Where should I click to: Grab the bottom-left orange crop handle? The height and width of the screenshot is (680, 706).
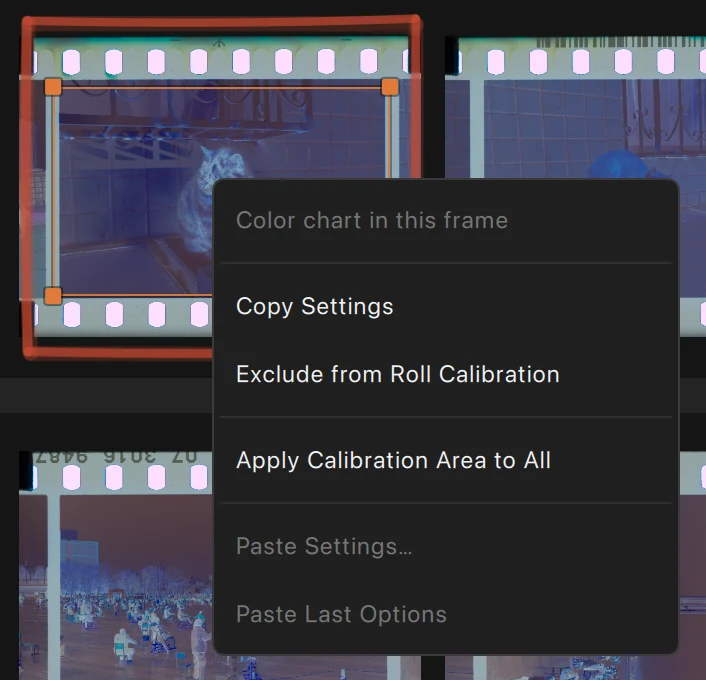coord(53,296)
